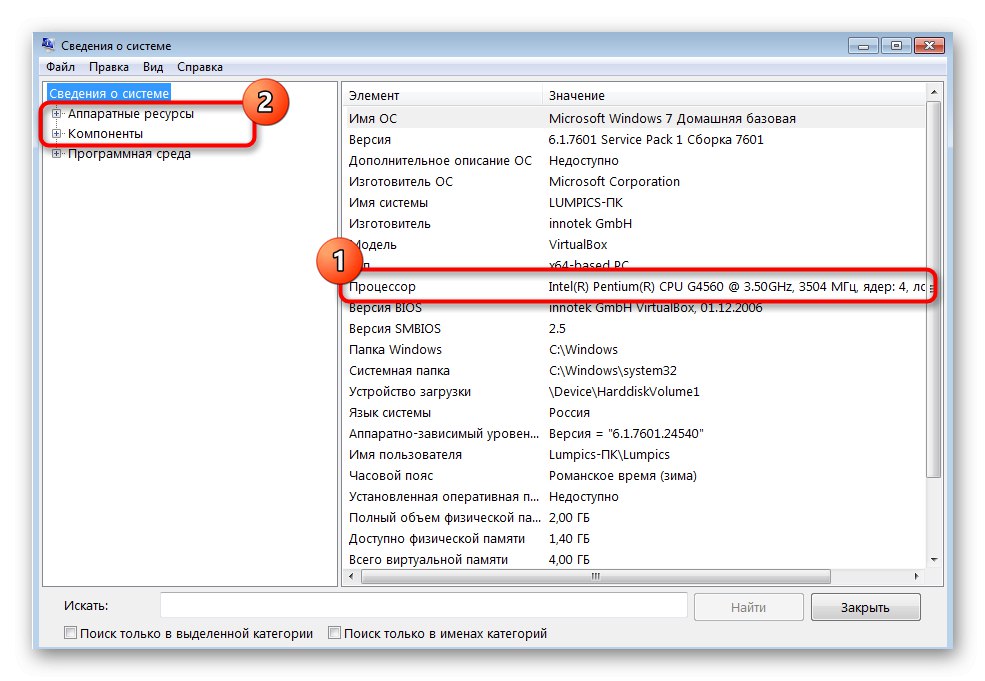
Task: Open the Правка menu
Action: point(109,67)
